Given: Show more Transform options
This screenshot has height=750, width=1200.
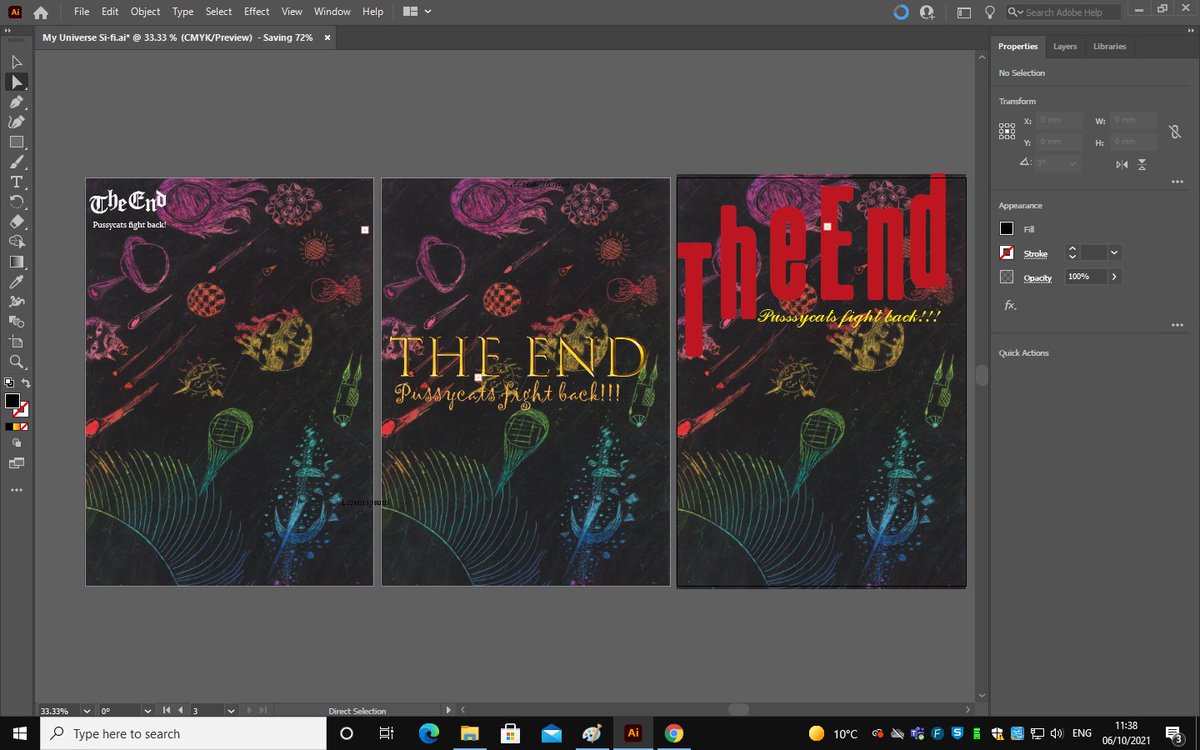Looking at the screenshot, I should coord(1177,182).
